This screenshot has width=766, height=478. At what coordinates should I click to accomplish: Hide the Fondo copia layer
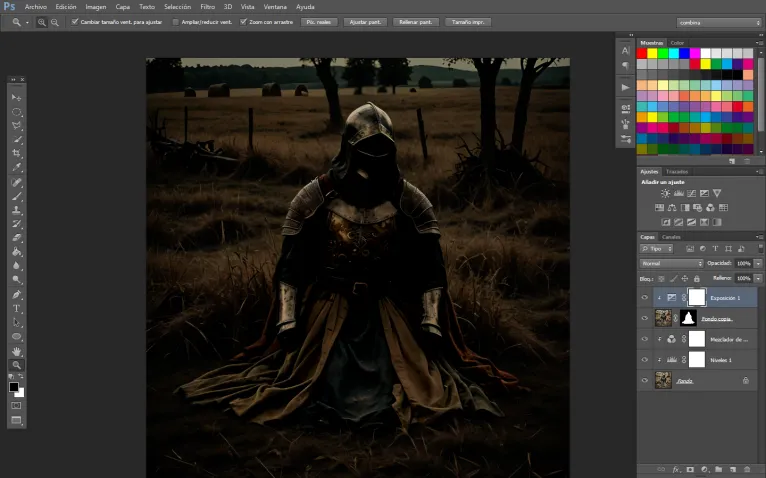coord(644,319)
